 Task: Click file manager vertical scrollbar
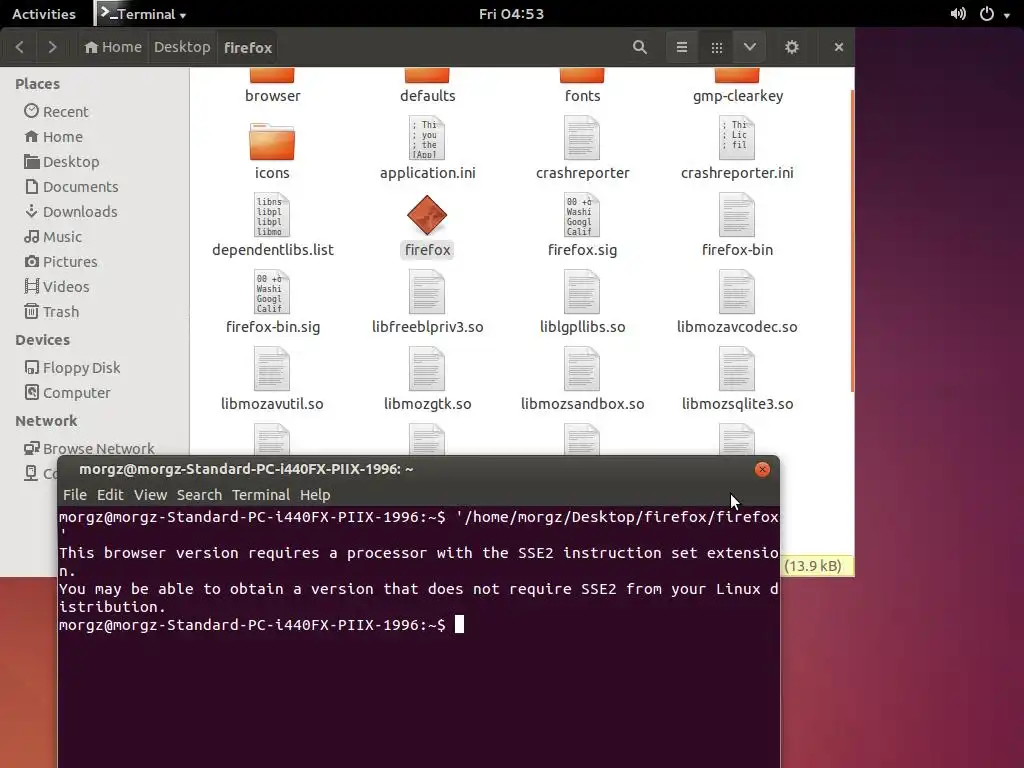click(x=852, y=240)
